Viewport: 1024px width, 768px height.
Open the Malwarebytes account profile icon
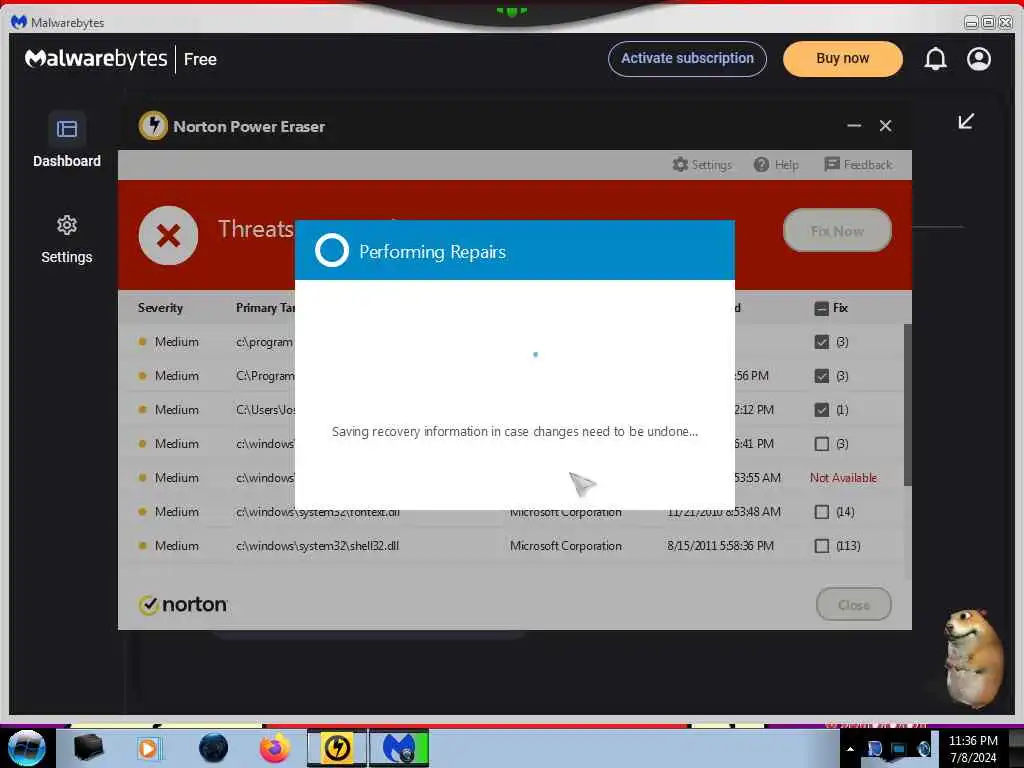(978, 59)
